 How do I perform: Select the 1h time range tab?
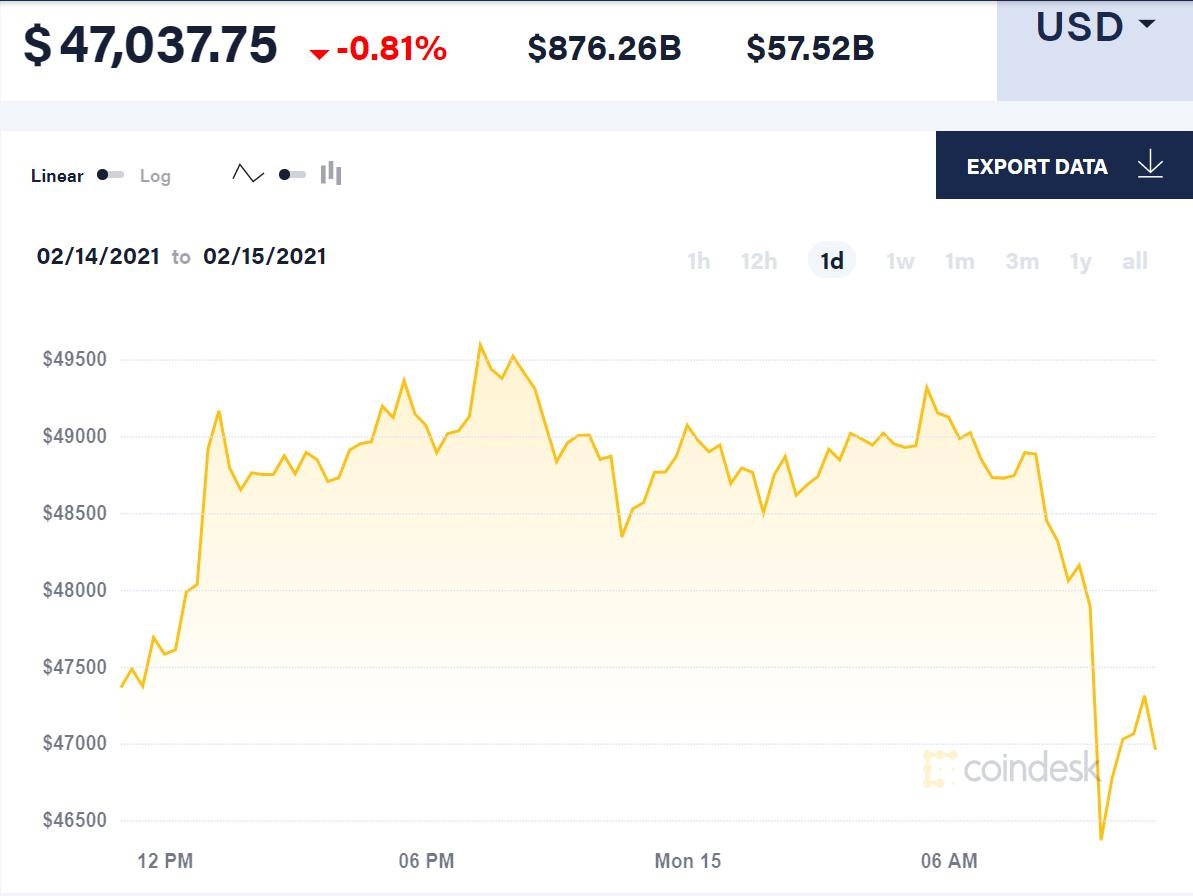tap(699, 261)
